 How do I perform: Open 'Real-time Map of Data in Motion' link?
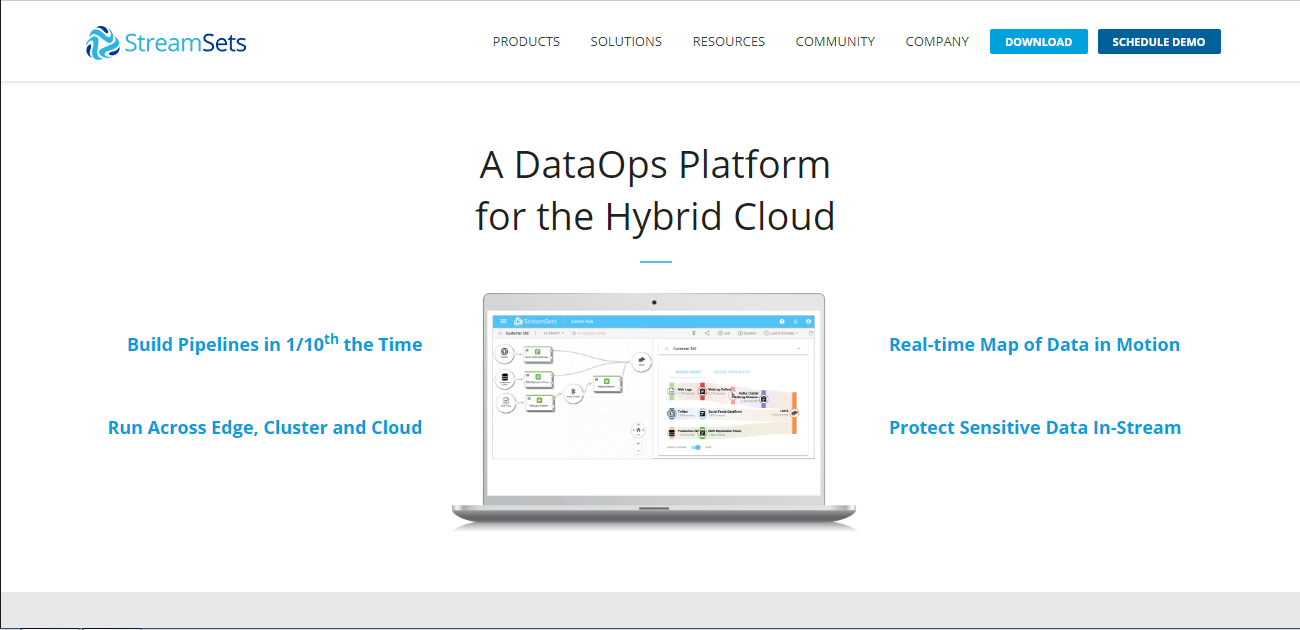pyautogui.click(x=1035, y=345)
